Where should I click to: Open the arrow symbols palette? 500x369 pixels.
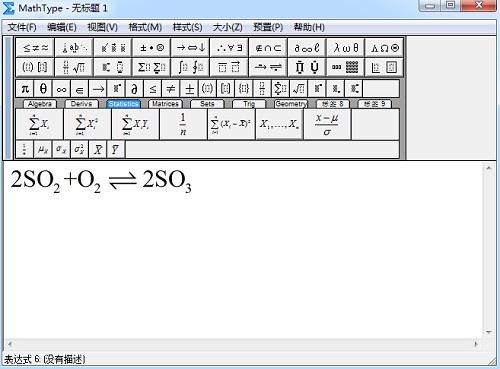[x=191, y=48]
